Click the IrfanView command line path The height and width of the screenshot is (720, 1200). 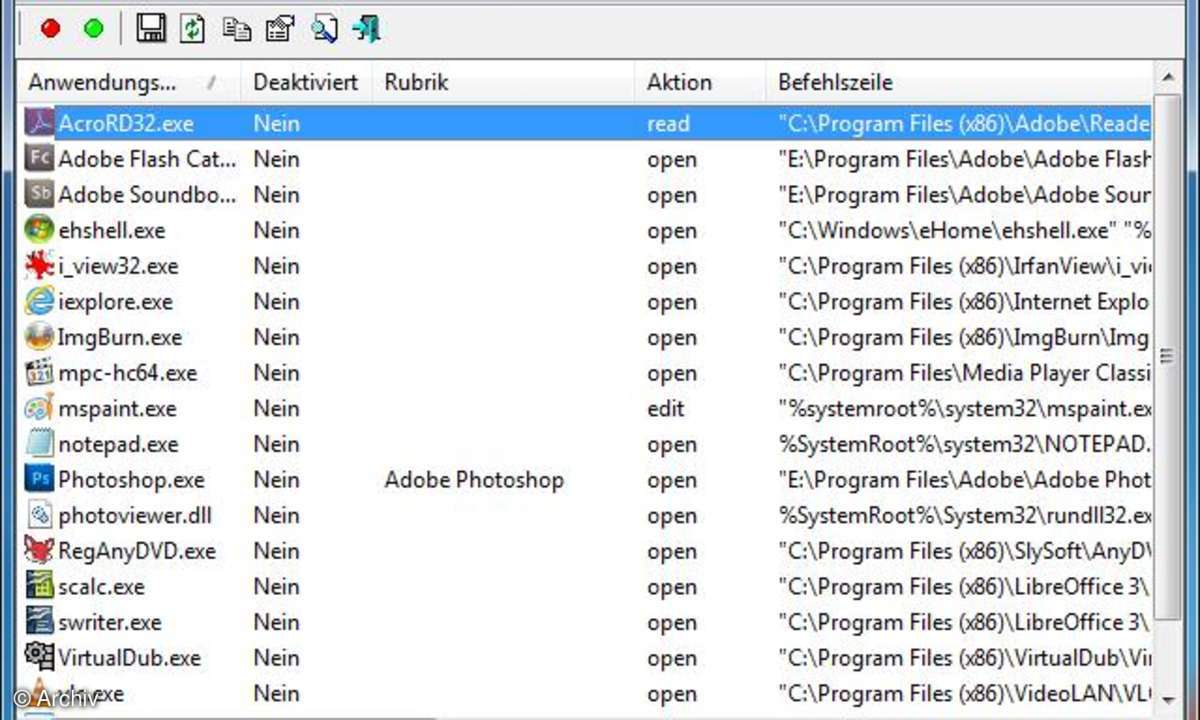click(965, 266)
